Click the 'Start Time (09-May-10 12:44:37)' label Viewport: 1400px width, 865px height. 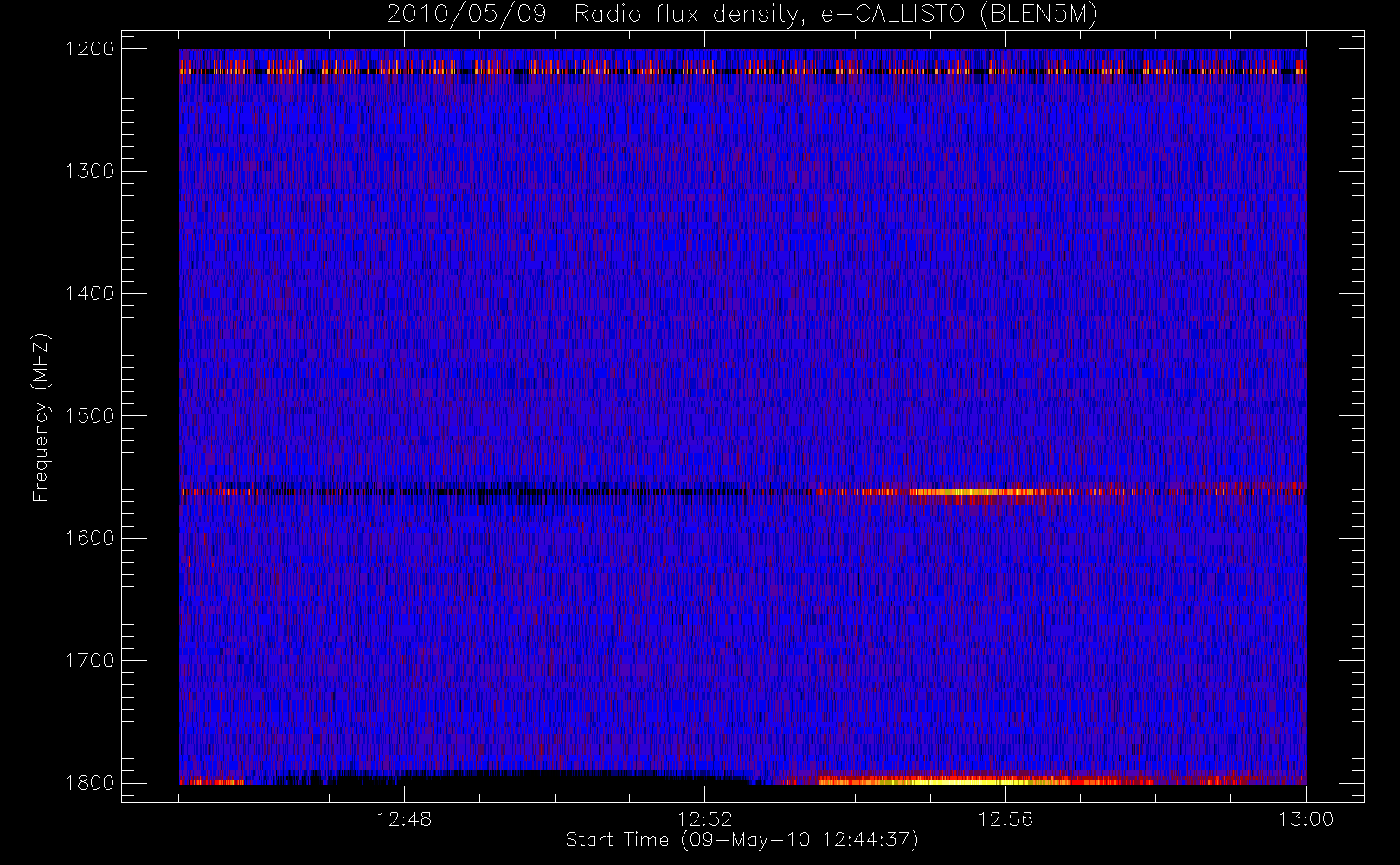742,840
